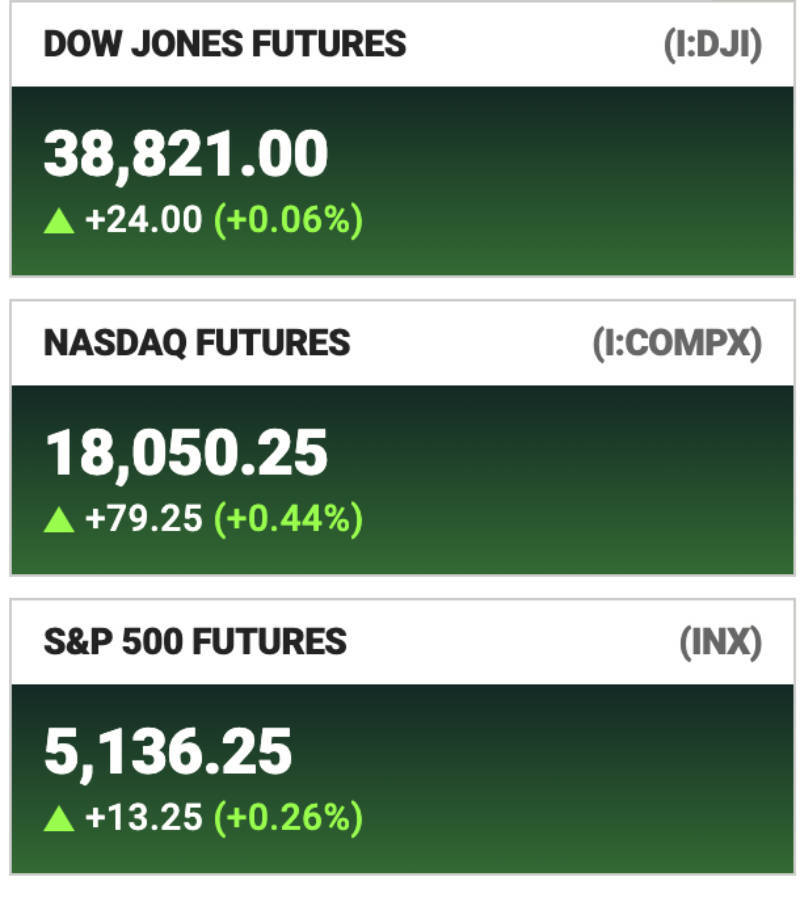Click the S&P 500 green up-arrow icon

point(59,819)
